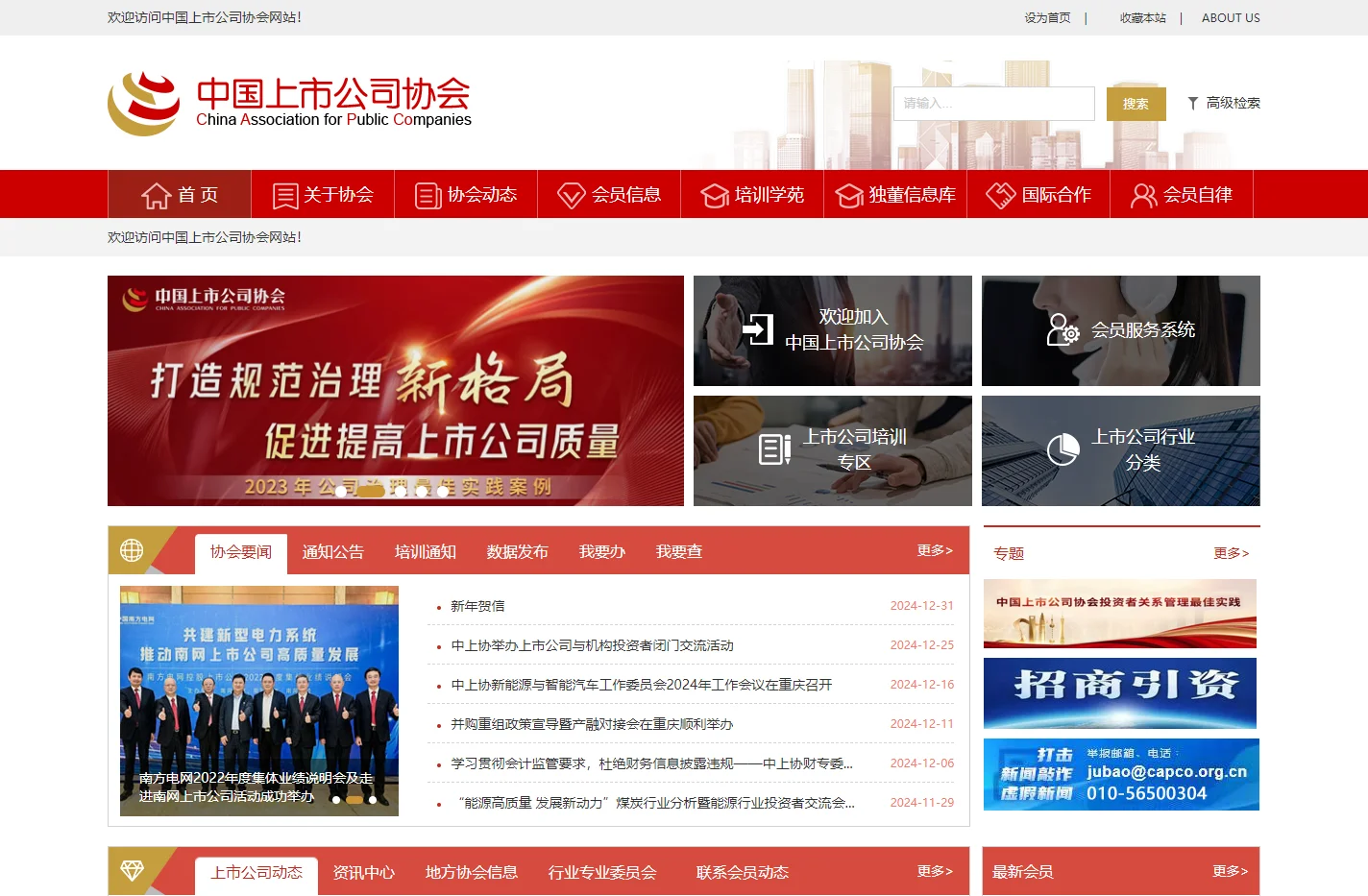1368x896 pixels.
Task: Open the 国际合作 menu
Action: click(x=1038, y=194)
